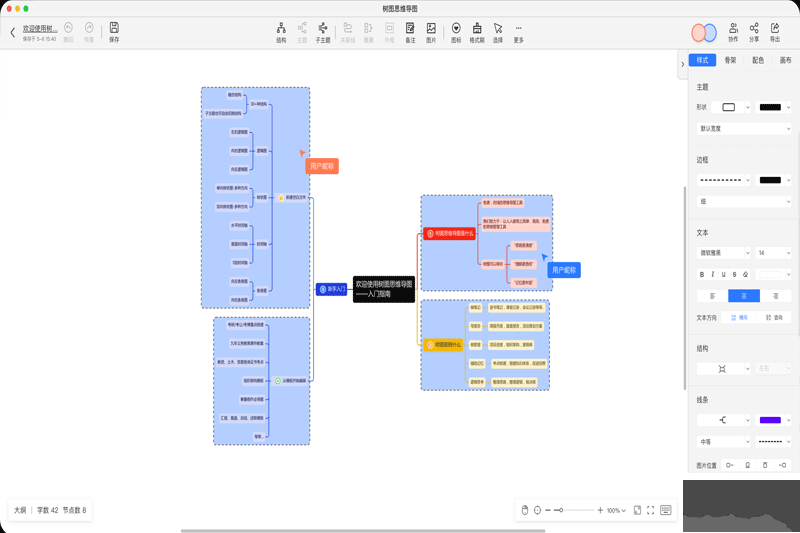Insert an image with the 图片 icon
800x533 pixels.
[x=431, y=32]
